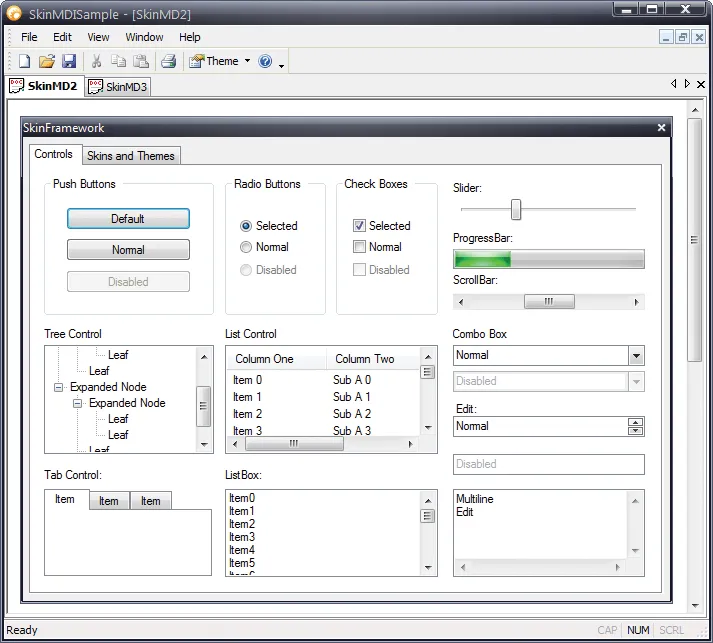Screen dimensions: 713x643
Task: Open a file with the folder icon
Action: tap(46, 61)
